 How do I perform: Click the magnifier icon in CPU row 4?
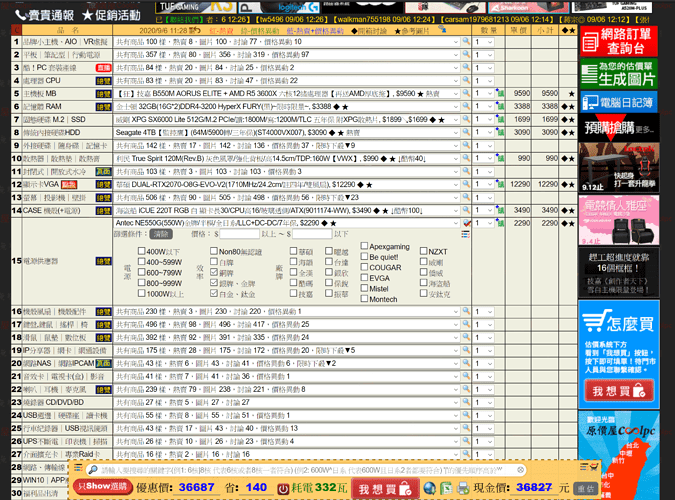pos(466,80)
